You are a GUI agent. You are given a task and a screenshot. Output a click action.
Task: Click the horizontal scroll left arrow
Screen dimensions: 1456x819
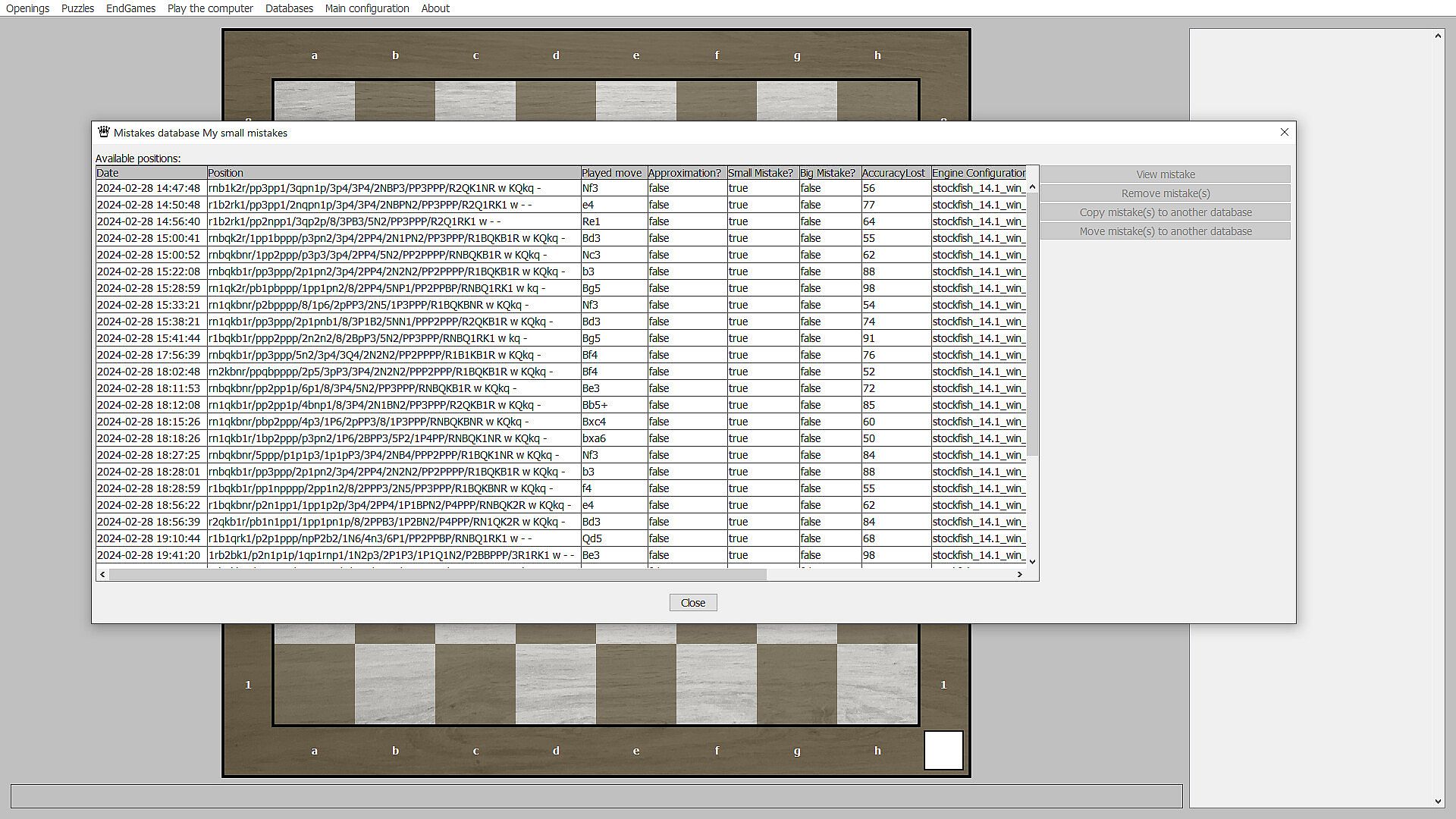pyautogui.click(x=102, y=575)
